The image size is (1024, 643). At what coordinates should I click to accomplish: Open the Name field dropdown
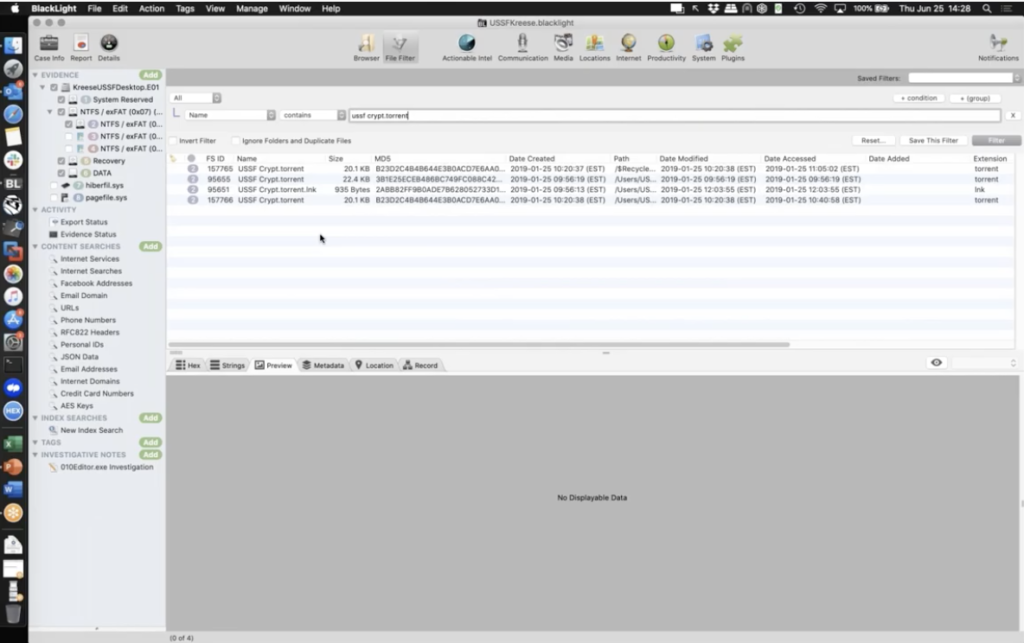(x=231, y=116)
